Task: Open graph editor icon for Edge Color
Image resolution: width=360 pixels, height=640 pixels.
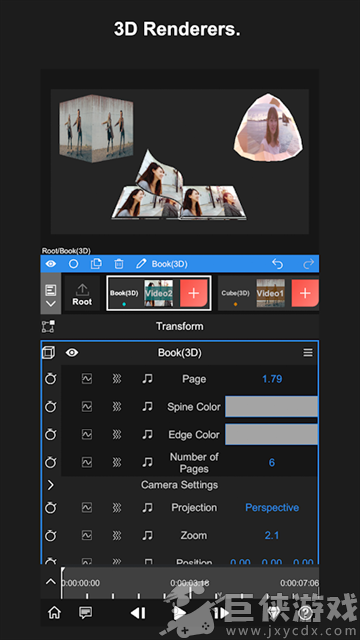Action: [87, 435]
